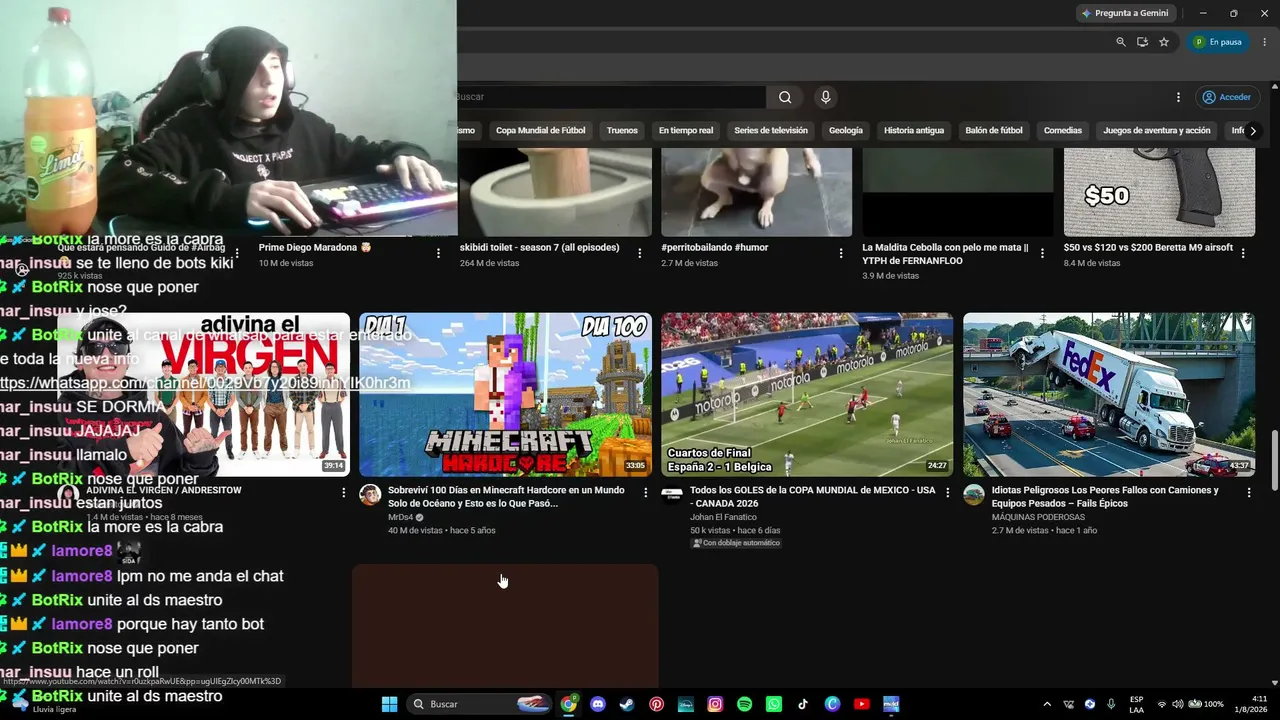The width and height of the screenshot is (1280, 720).
Task: Open 'Todos los GOLES de la COPA MUNDIAL' title
Action: 813,497
